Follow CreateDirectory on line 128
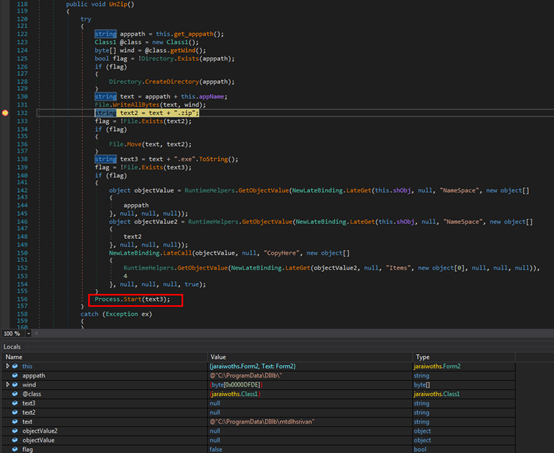Viewport: 554px width, 453px height. (172, 82)
